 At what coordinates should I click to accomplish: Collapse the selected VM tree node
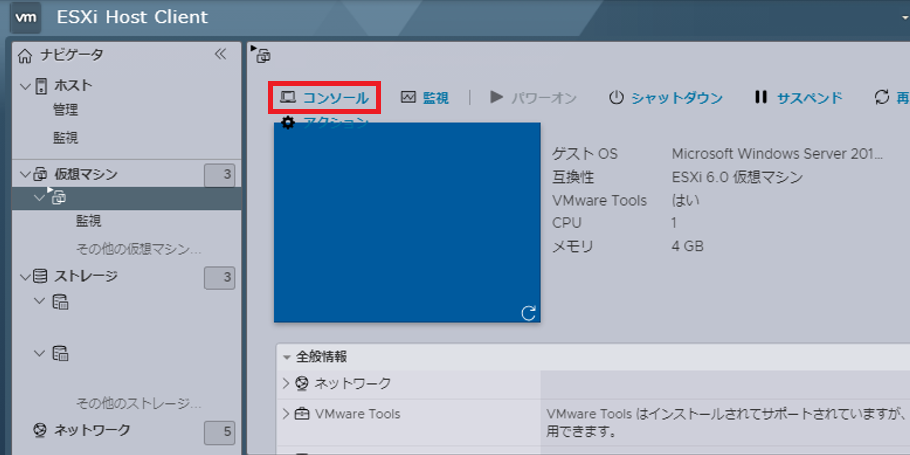[x=39, y=198]
